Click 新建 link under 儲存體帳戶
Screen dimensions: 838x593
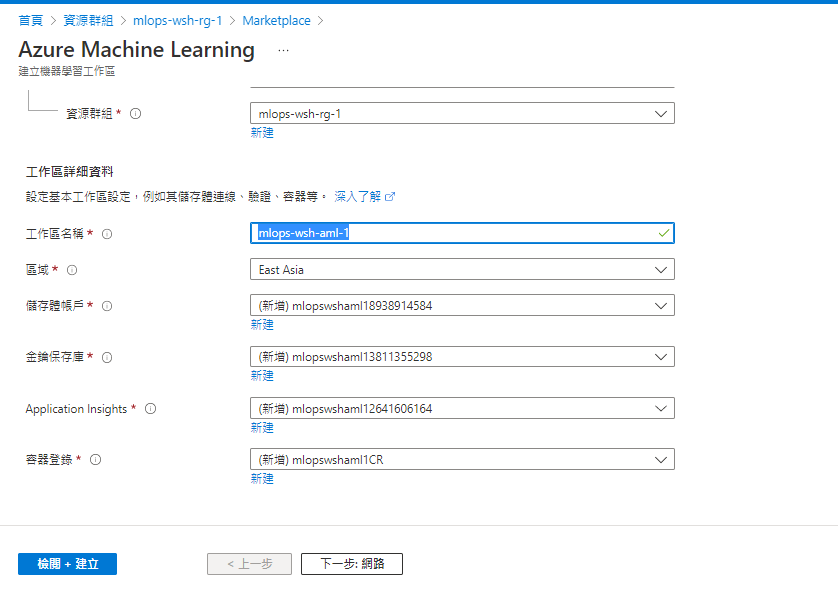pos(262,324)
